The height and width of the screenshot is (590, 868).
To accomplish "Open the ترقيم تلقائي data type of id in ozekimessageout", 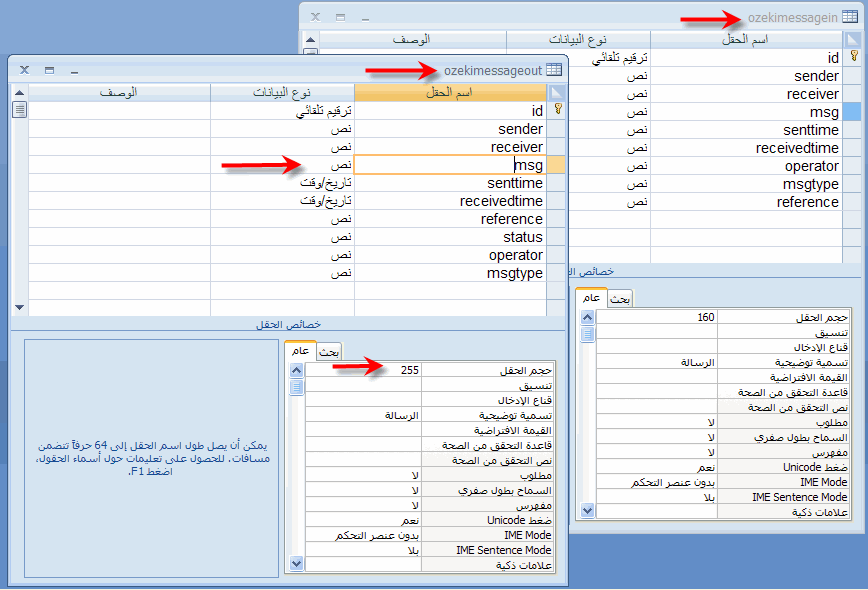I will click(282, 111).
